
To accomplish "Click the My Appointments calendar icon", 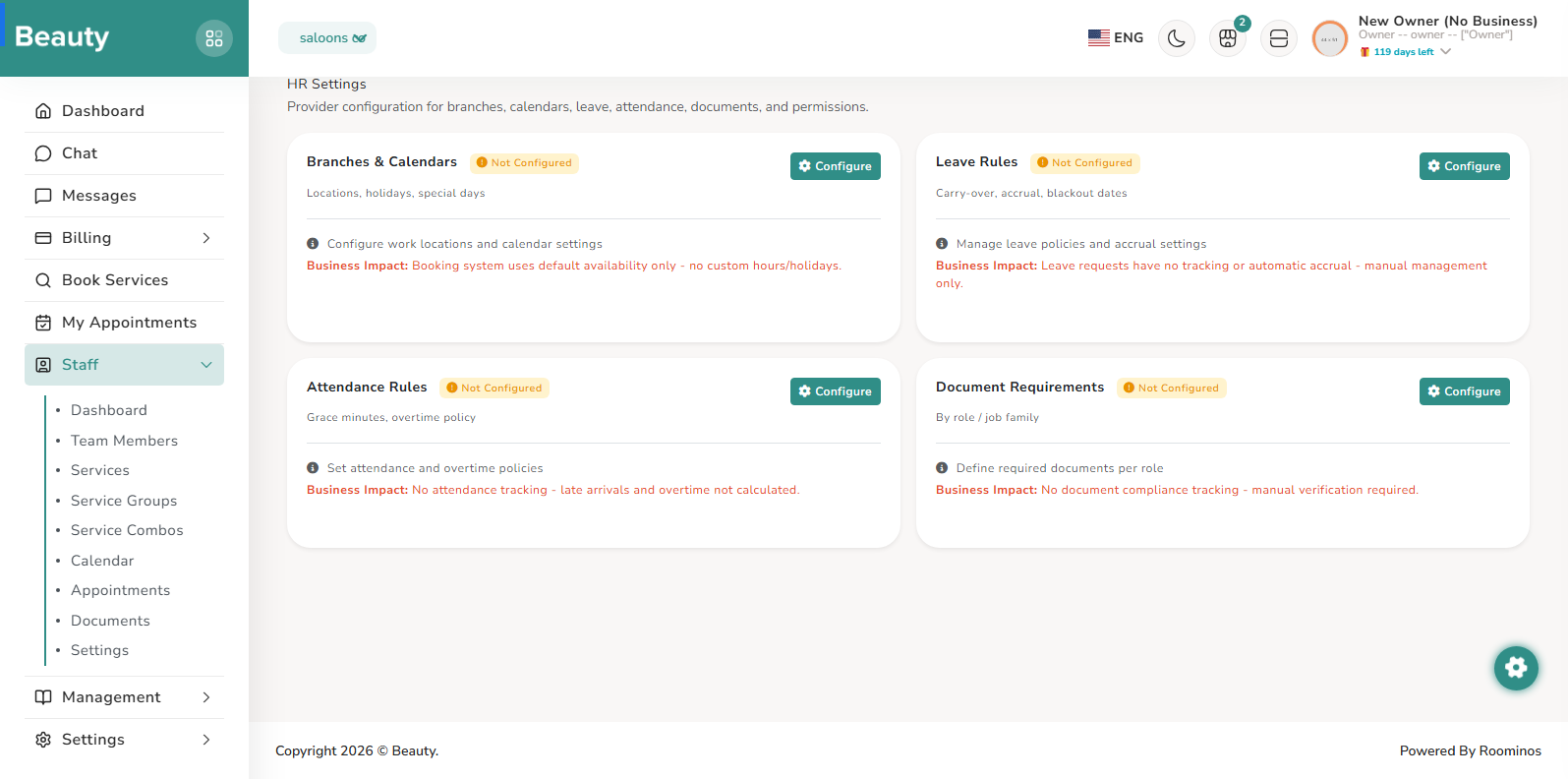I will 43,323.
